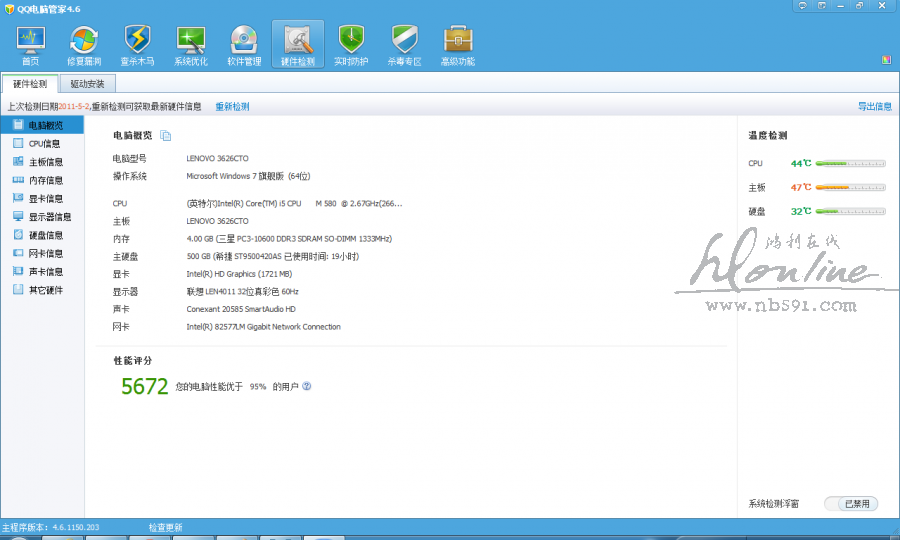Open 系统优化 system optimization
Screen dimensions: 900x540
[x=191, y=45]
